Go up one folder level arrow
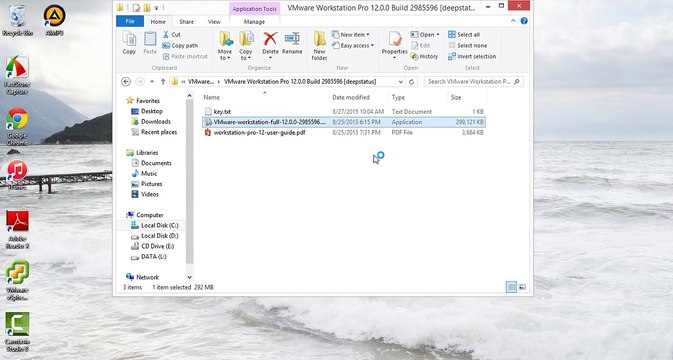The image size is (673, 360). point(163,82)
